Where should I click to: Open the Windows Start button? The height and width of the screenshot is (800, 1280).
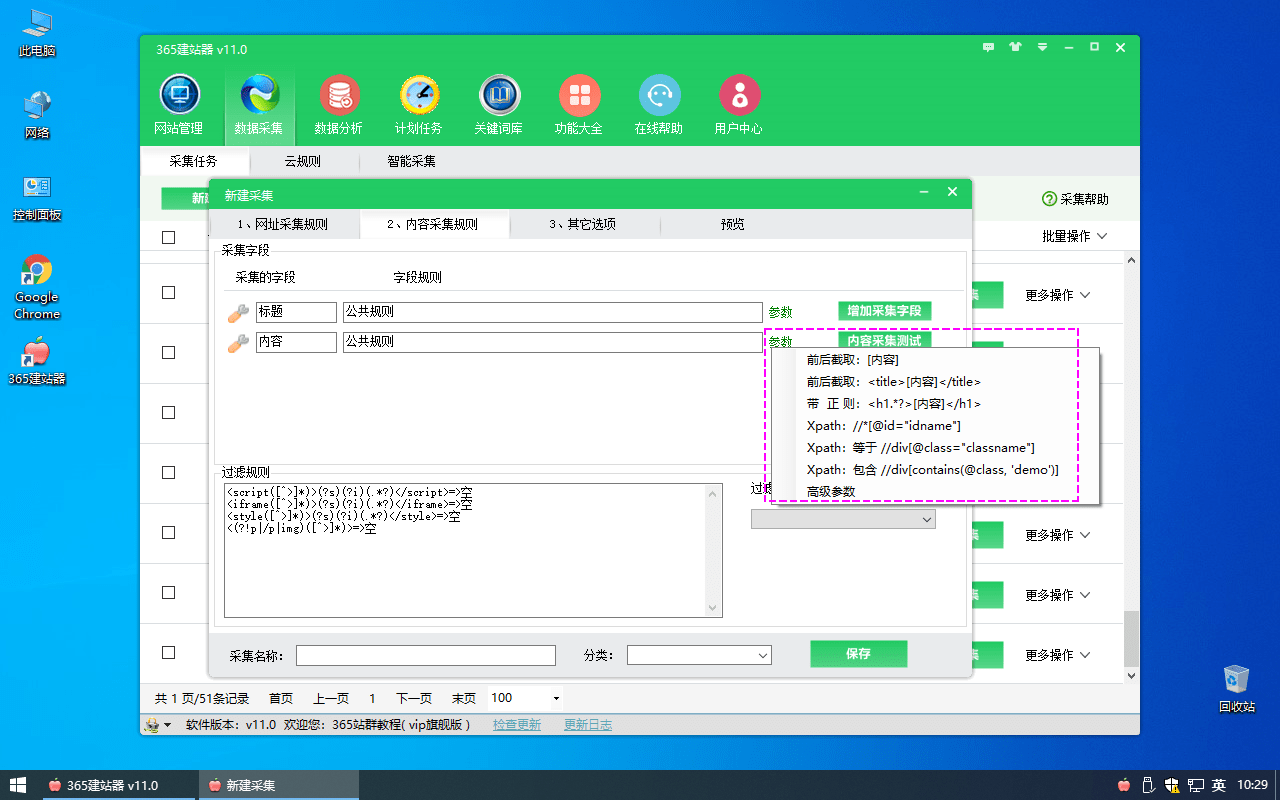point(18,785)
